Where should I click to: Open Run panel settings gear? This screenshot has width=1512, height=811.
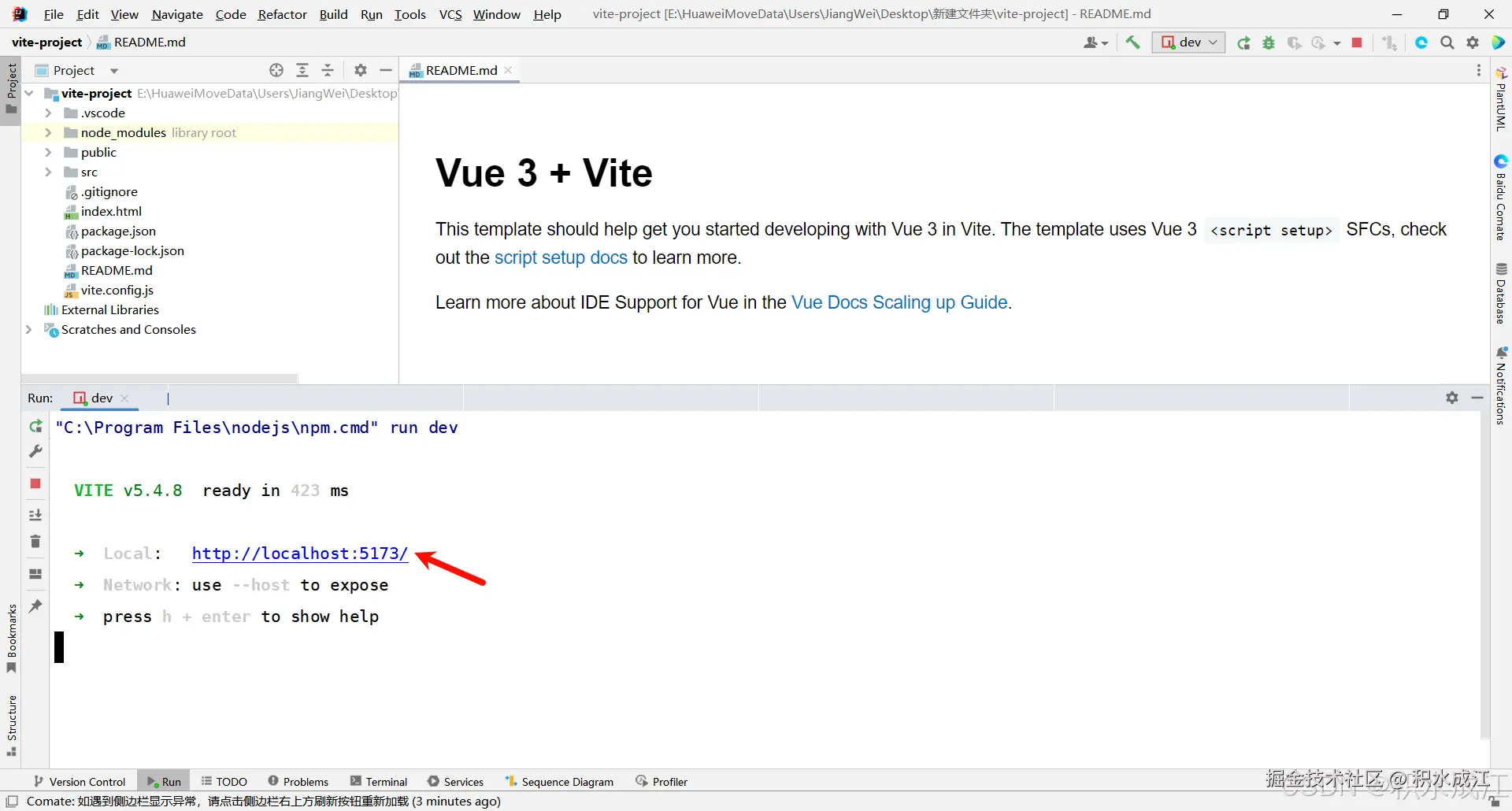pos(1452,398)
